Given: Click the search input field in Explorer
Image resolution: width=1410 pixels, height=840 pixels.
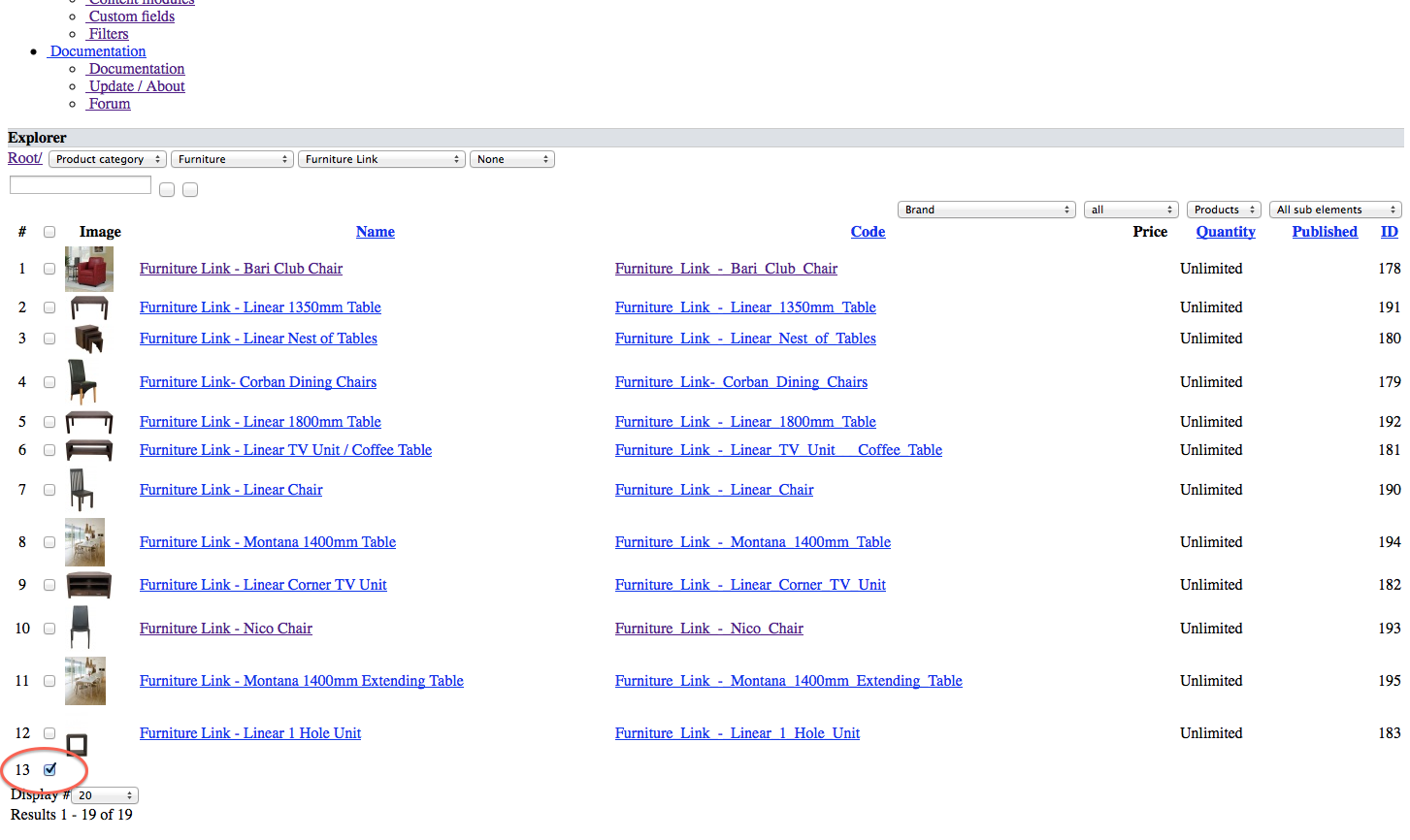Looking at the screenshot, I should pyautogui.click(x=81, y=185).
